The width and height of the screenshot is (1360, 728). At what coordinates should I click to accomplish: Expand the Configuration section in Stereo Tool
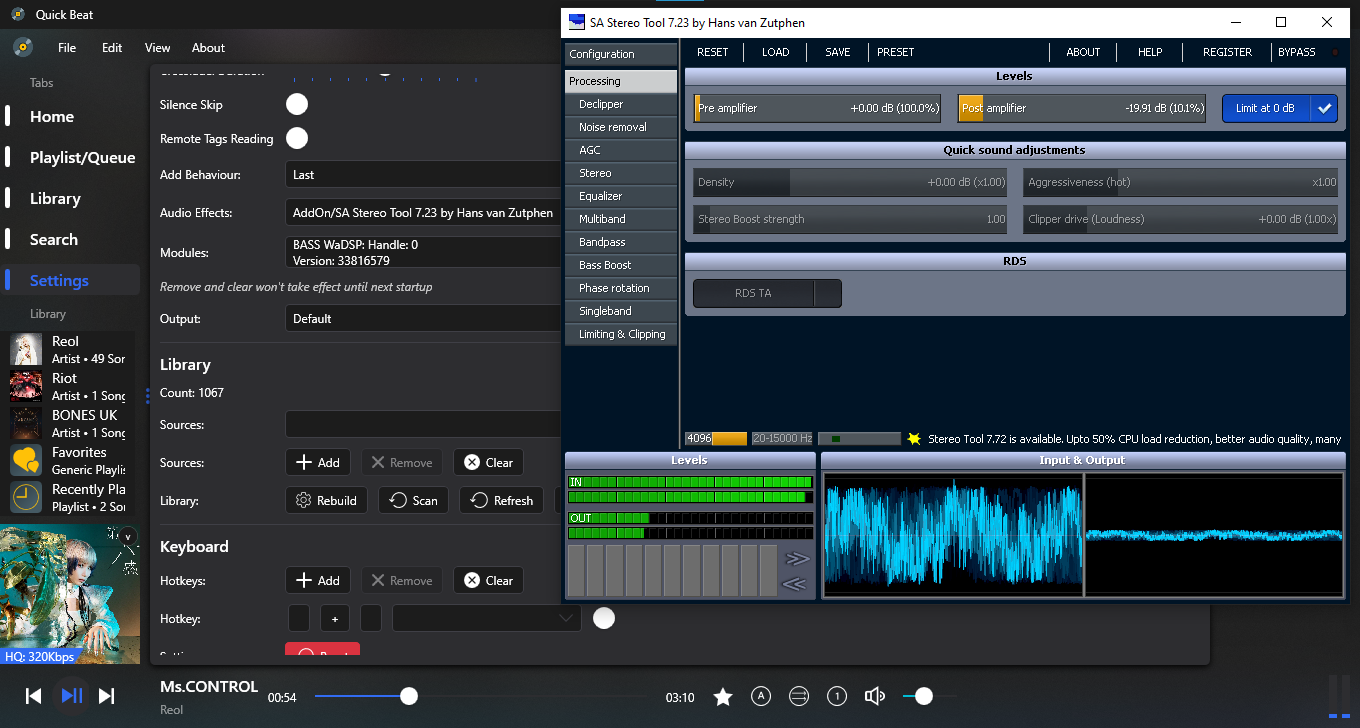click(621, 54)
